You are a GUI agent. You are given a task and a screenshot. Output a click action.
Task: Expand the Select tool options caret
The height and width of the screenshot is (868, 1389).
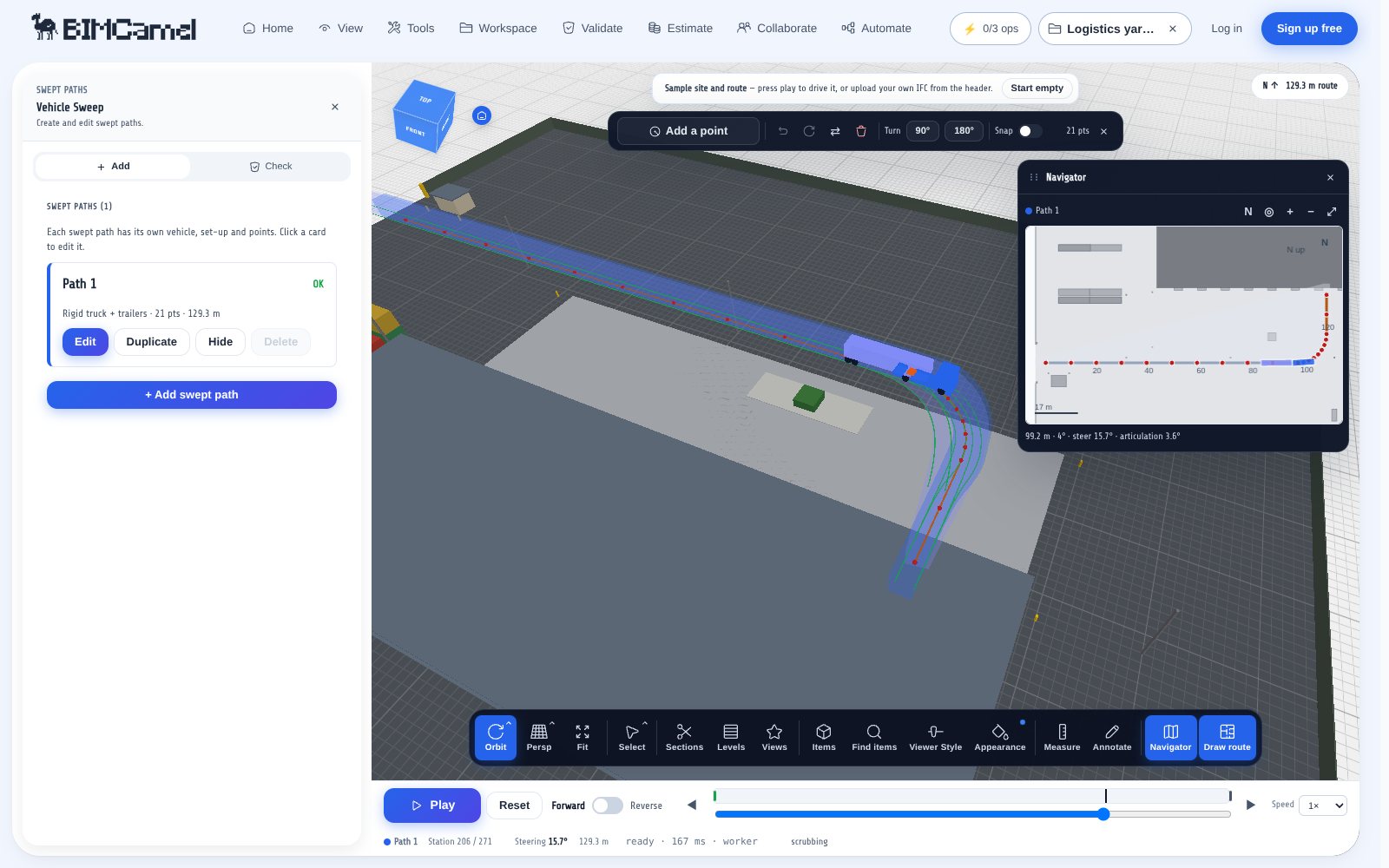[645, 723]
